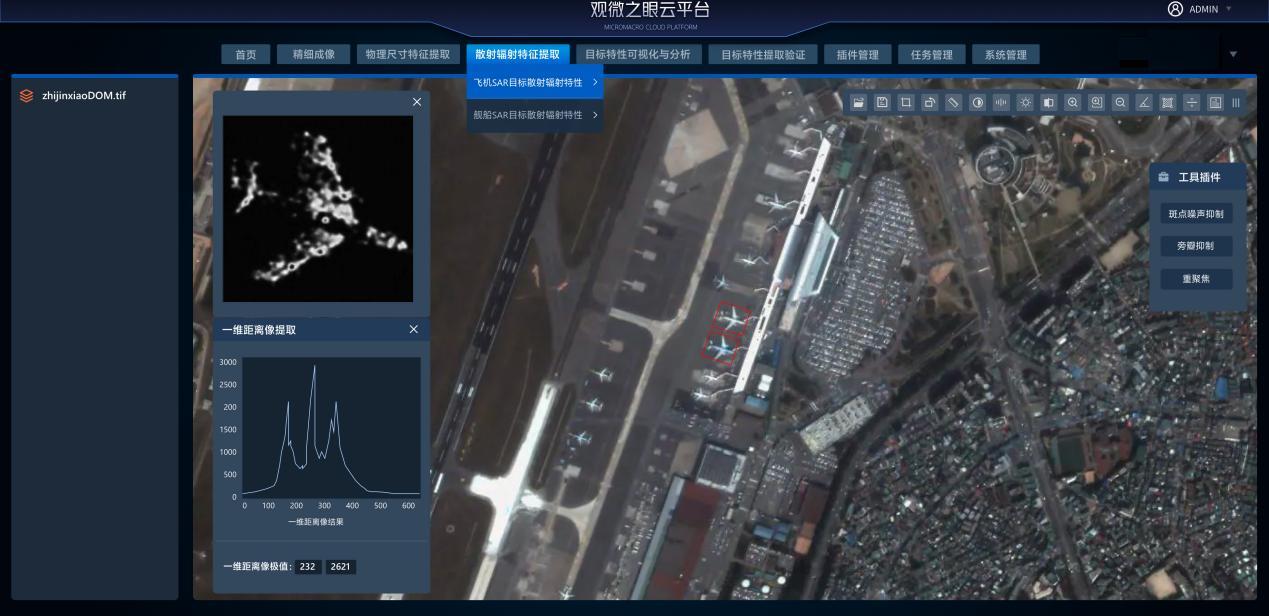Viewport: 1269px width, 616px height.
Task: Click the contrast adjustment icon
Action: pyautogui.click(x=978, y=102)
